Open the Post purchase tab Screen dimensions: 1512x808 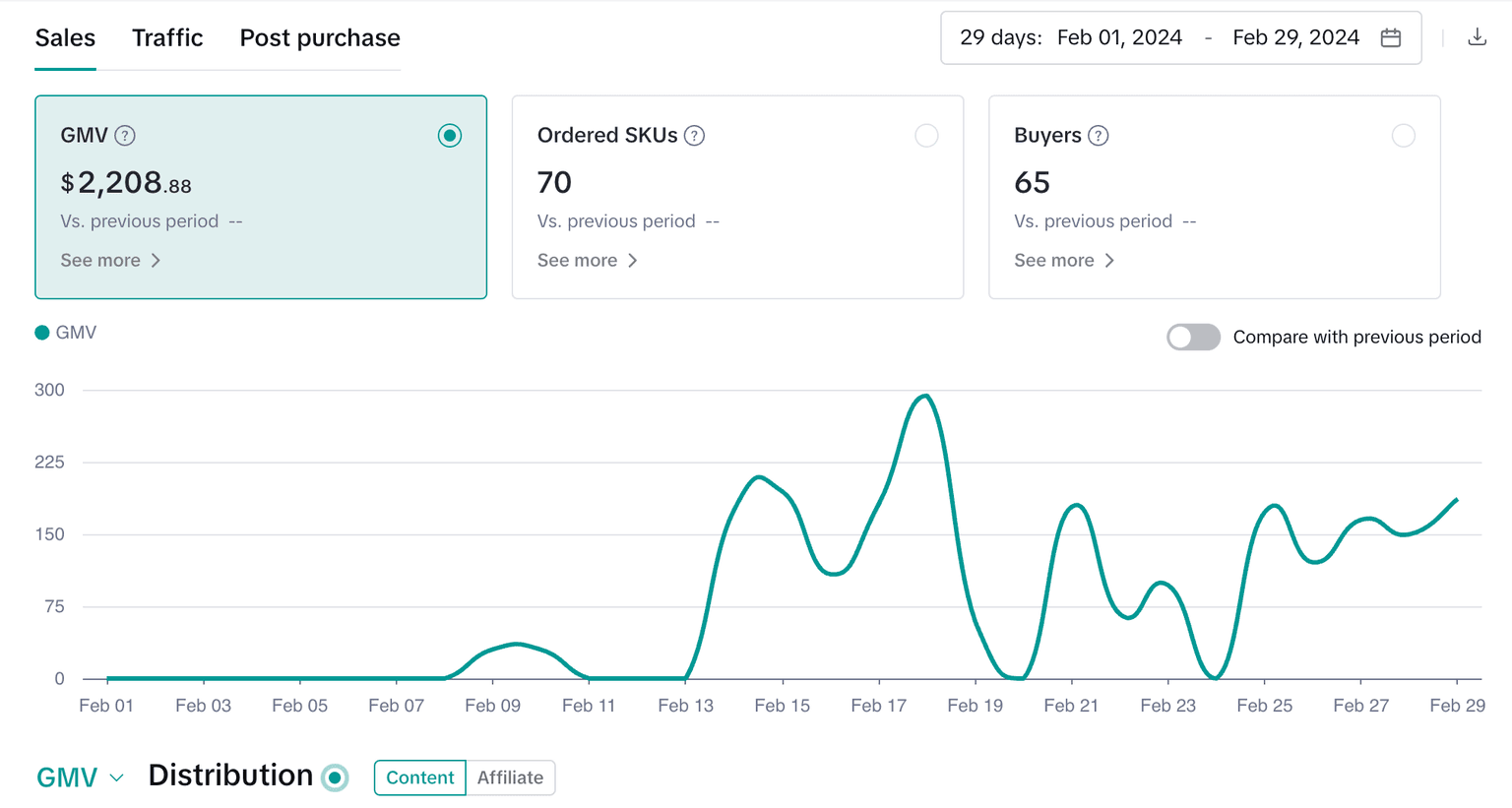(320, 37)
